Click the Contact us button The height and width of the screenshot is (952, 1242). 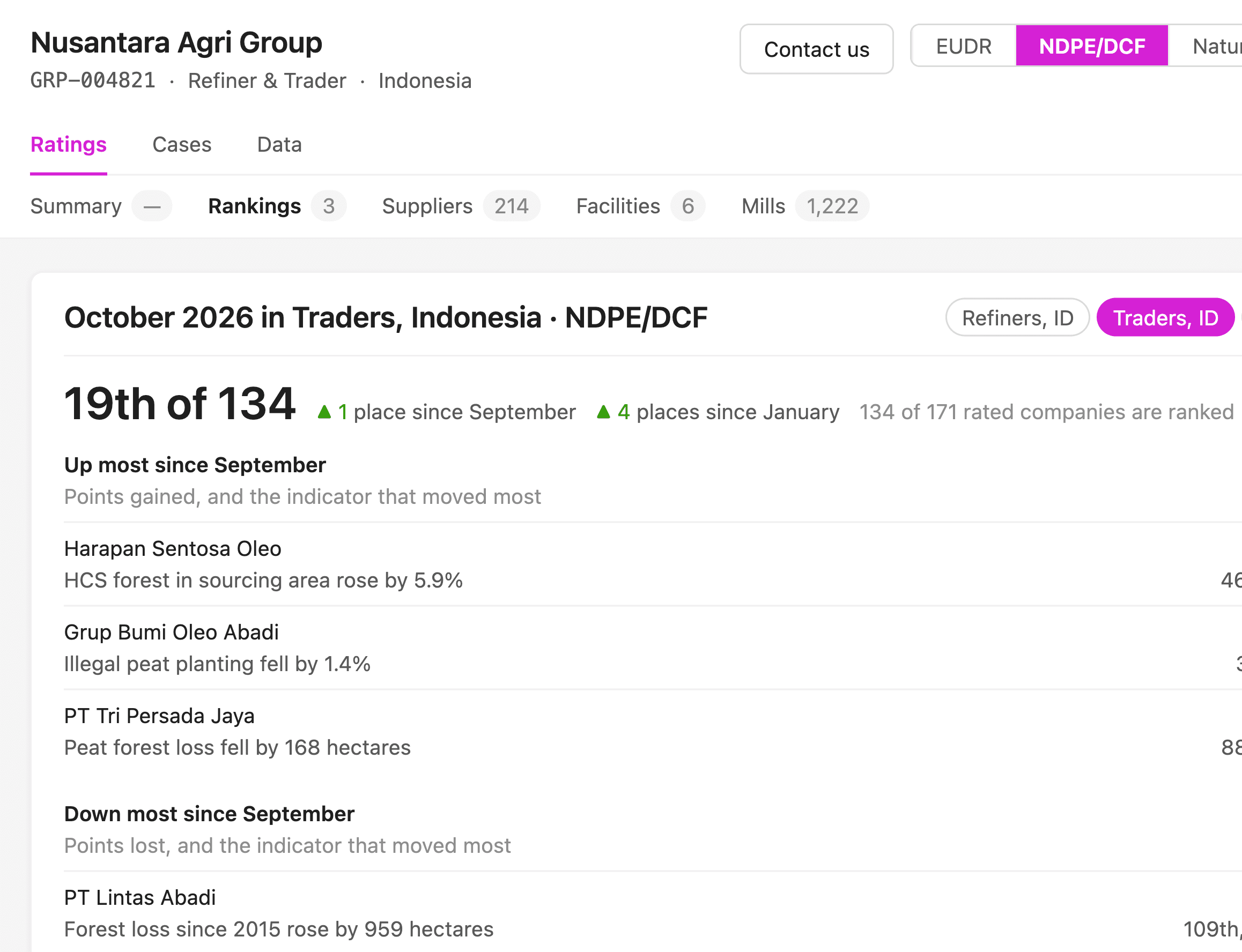tap(816, 49)
